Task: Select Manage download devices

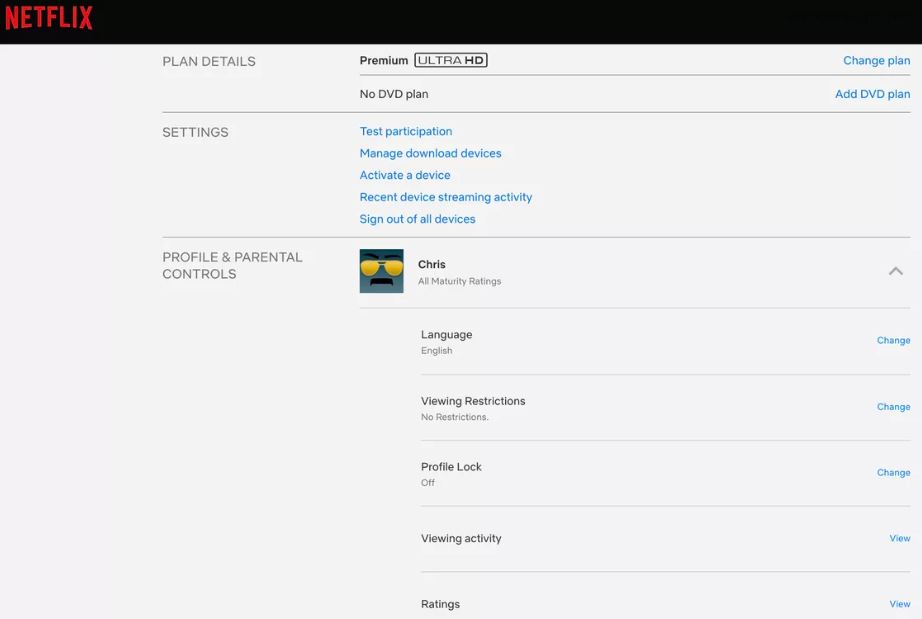Action: pyautogui.click(x=430, y=153)
